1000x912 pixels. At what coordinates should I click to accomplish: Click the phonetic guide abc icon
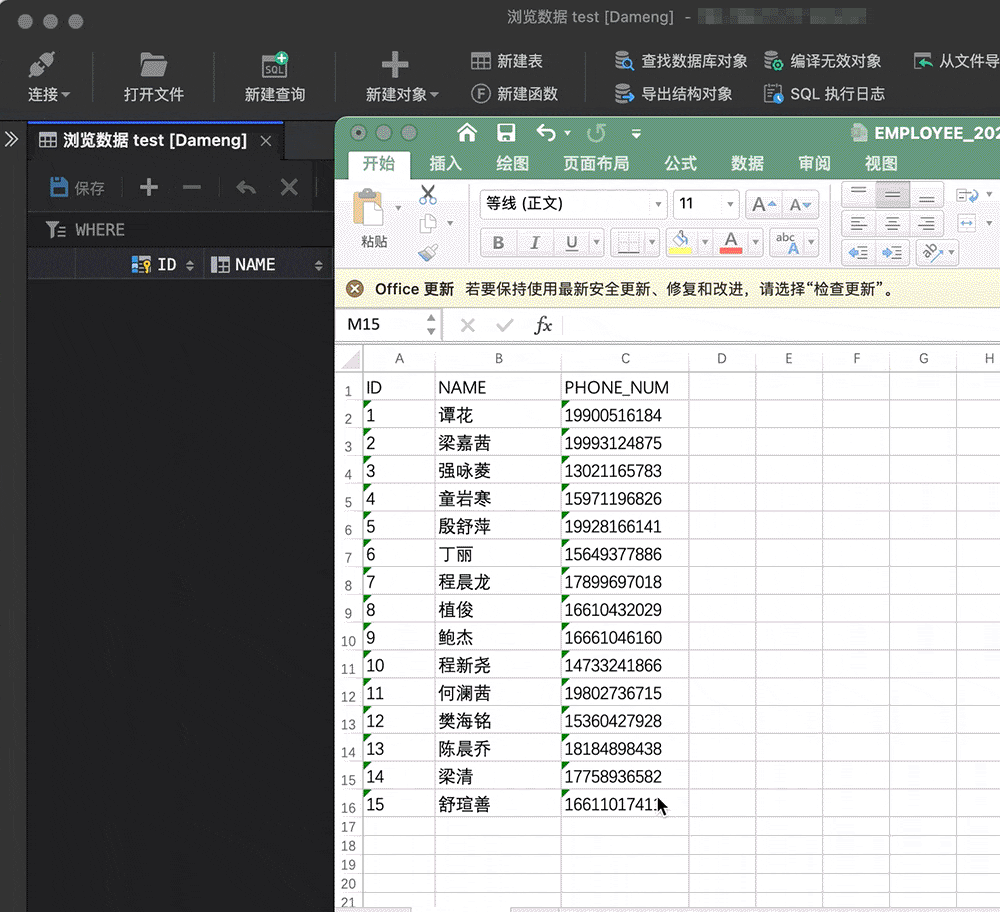point(786,243)
